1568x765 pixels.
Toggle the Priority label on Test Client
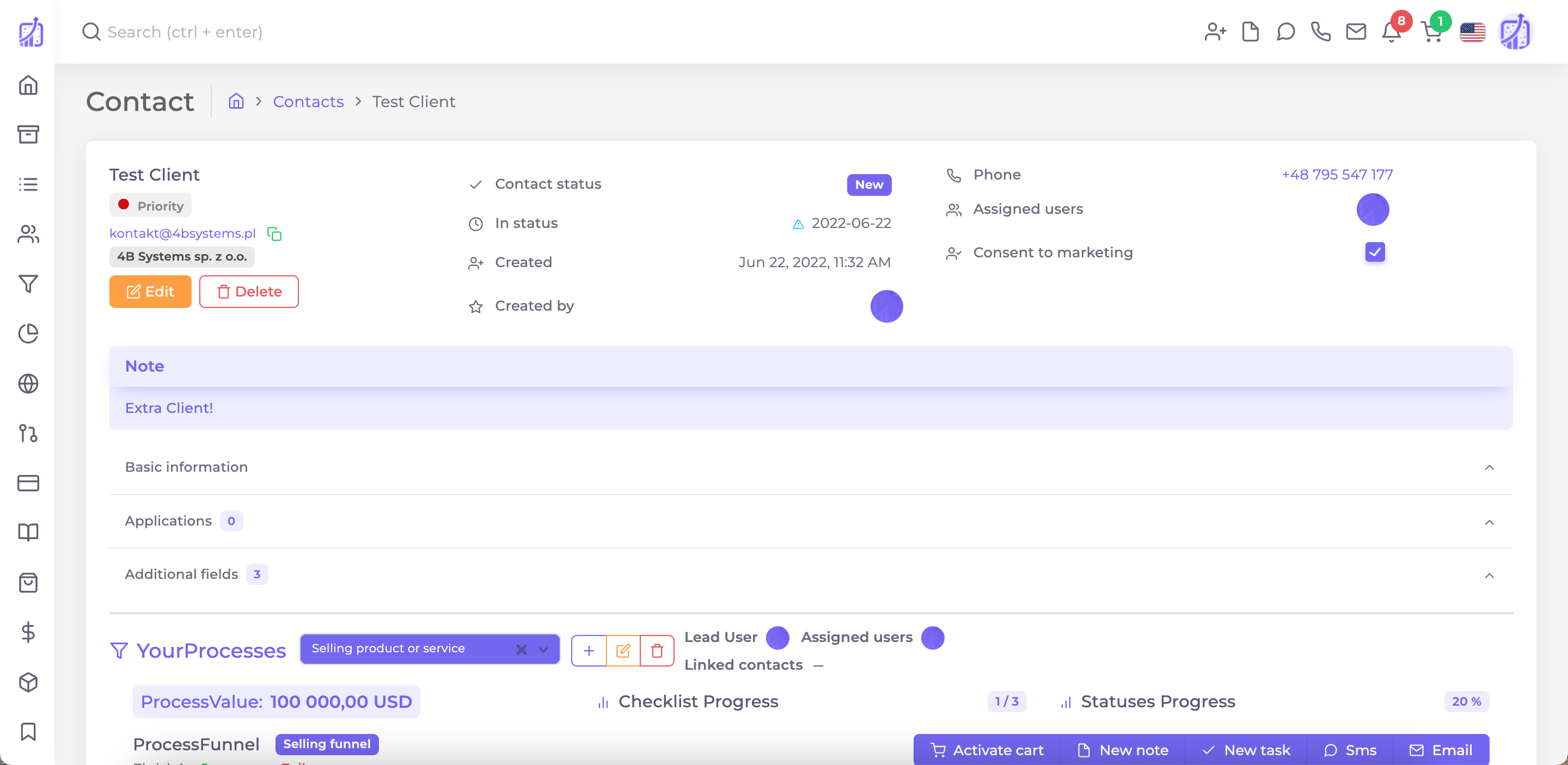[150, 205]
